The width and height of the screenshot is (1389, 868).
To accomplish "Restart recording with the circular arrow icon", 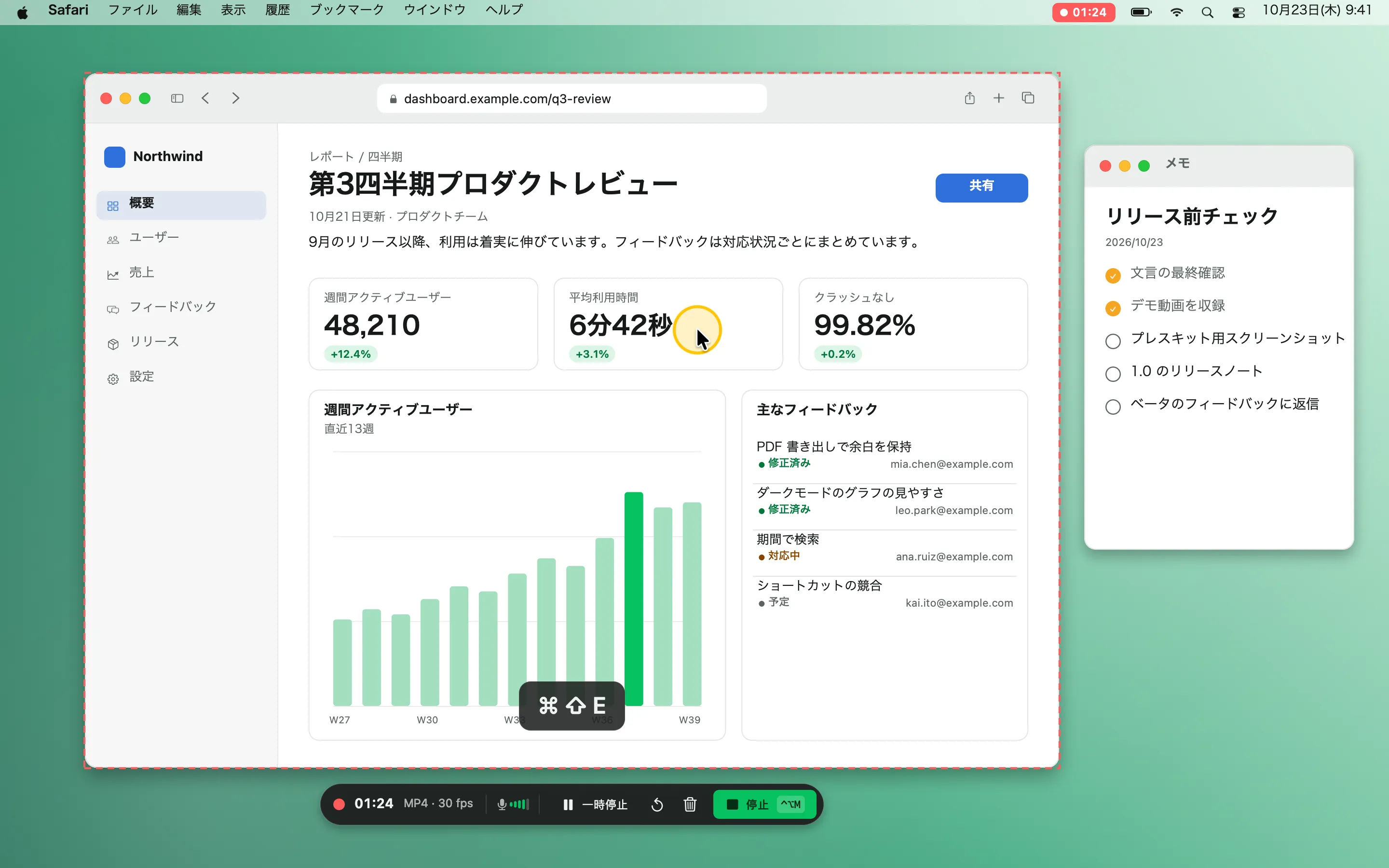I will 657,804.
